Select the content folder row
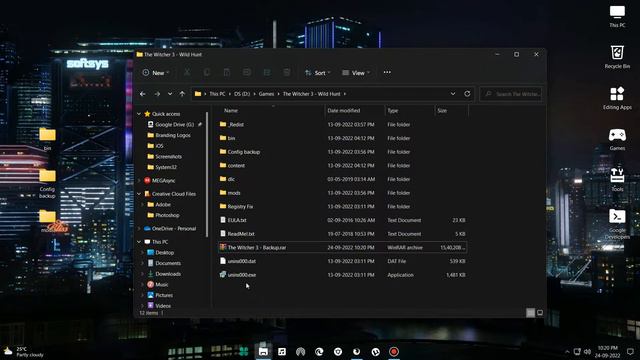This screenshot has width=640, height=360. [x=343, y=166]
